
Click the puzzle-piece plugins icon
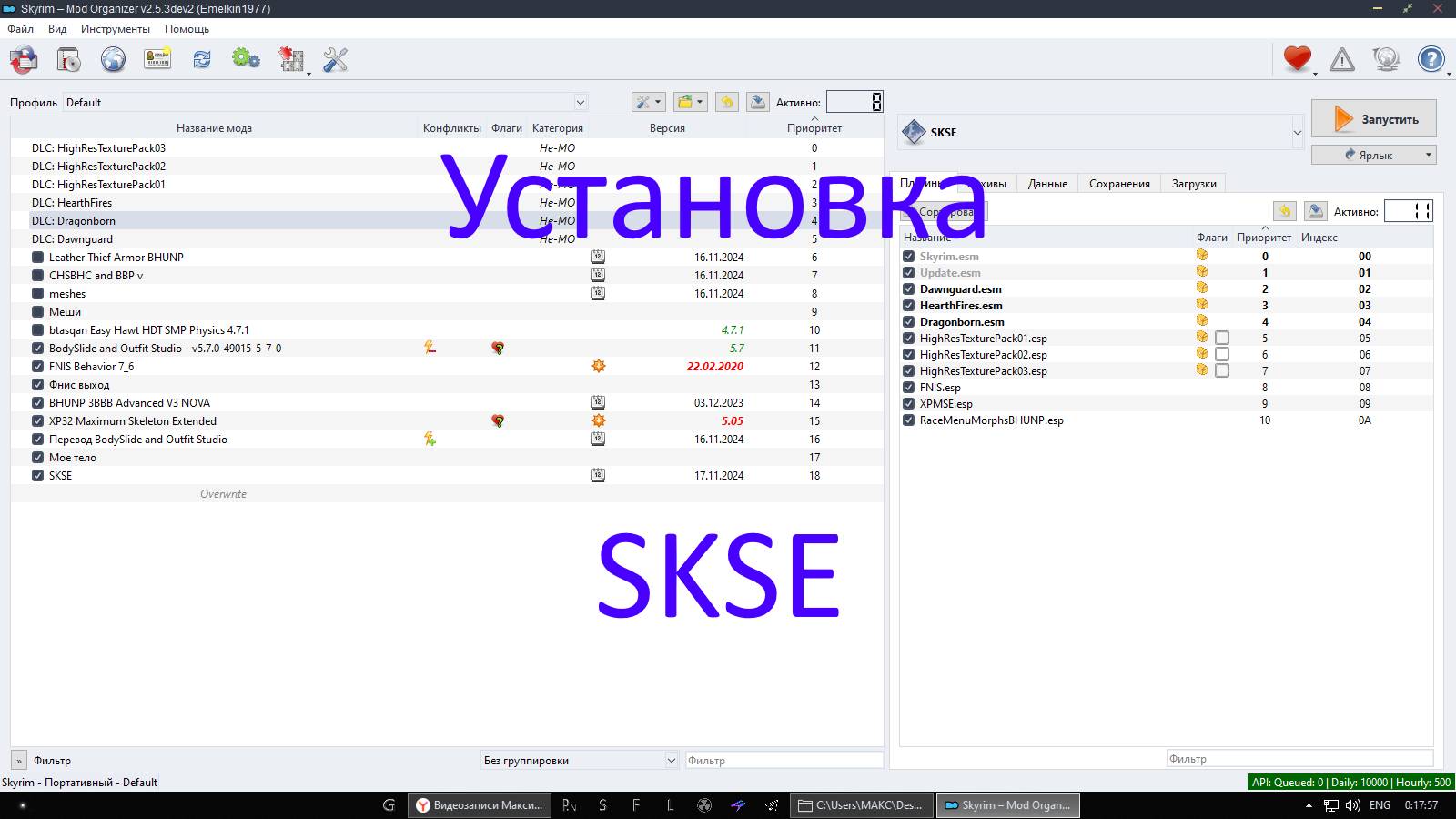click(x=291, y=60)
